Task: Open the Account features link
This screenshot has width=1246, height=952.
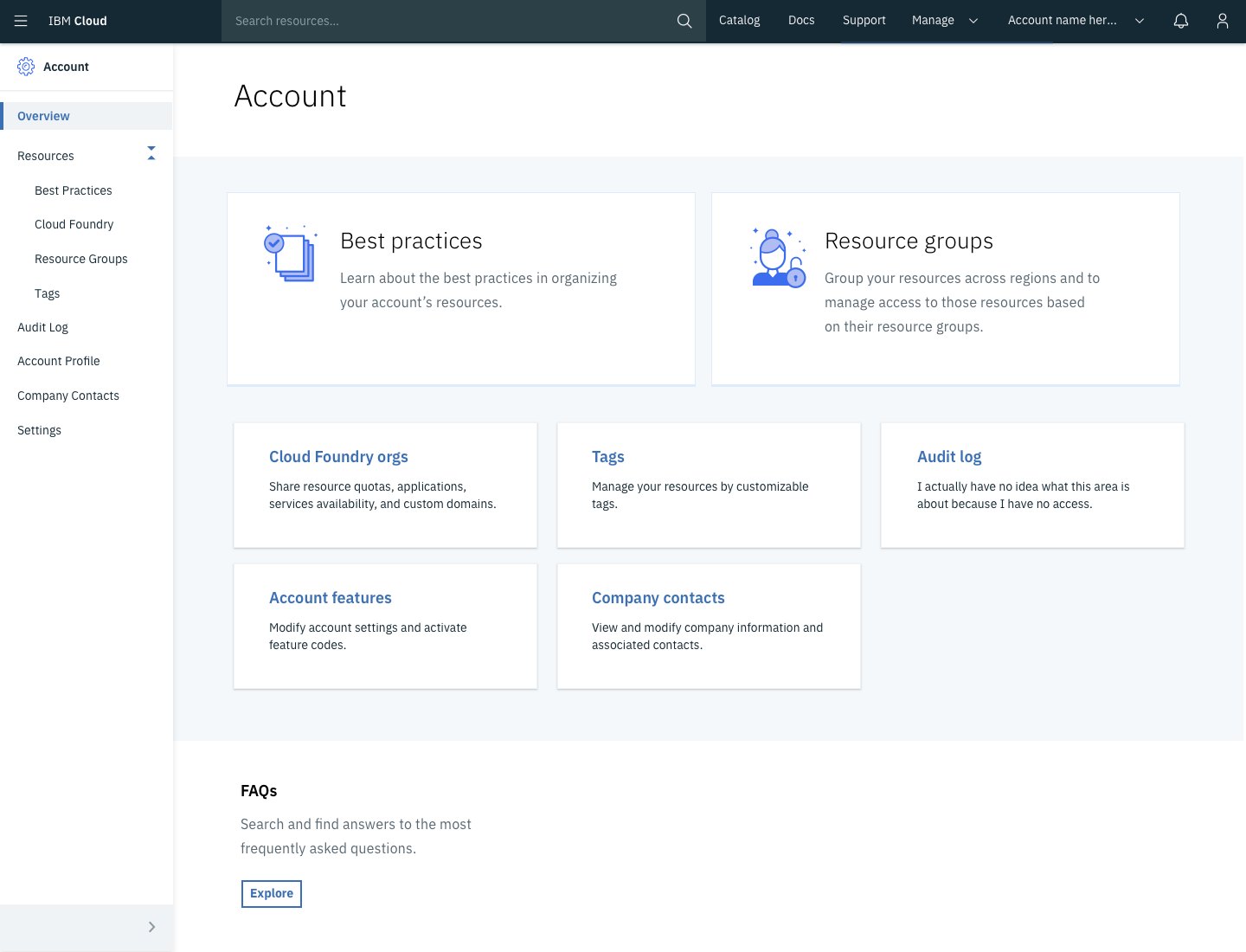Action: (x=331, y=598)
